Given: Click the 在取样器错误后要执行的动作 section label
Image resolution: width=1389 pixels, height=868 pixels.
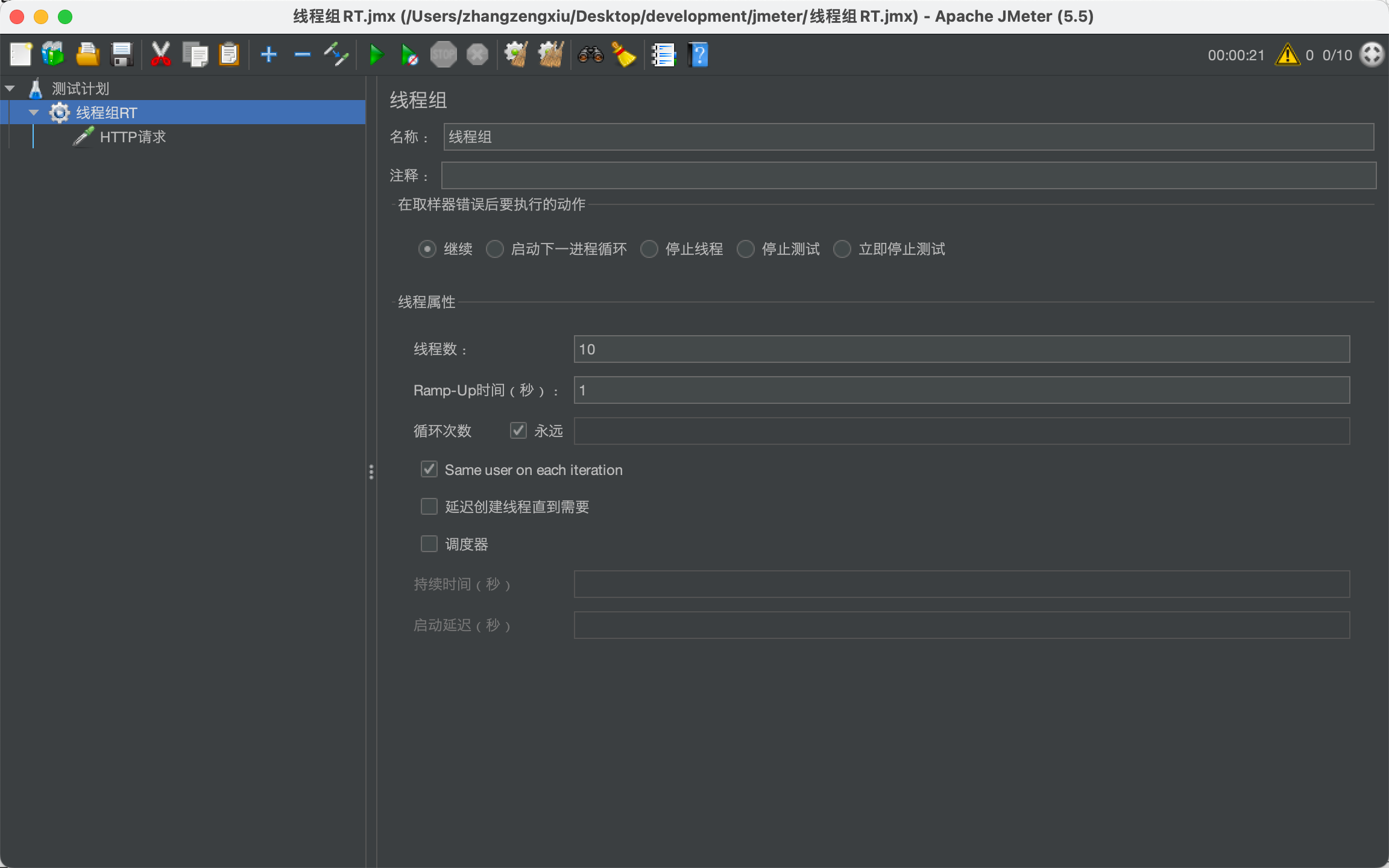Looking at the screenshot, I should tap(491, 204).
